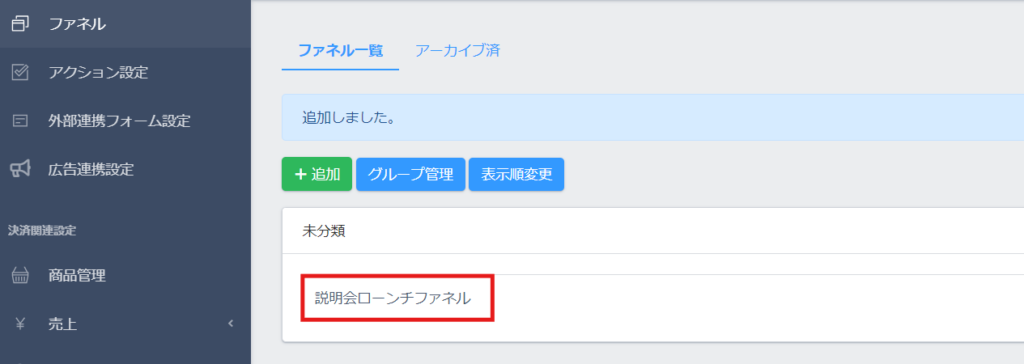This screenshot has width=1024, height=364.
Task: Click the basket icon beside 商品管理
Action: [x=20, y=276]
